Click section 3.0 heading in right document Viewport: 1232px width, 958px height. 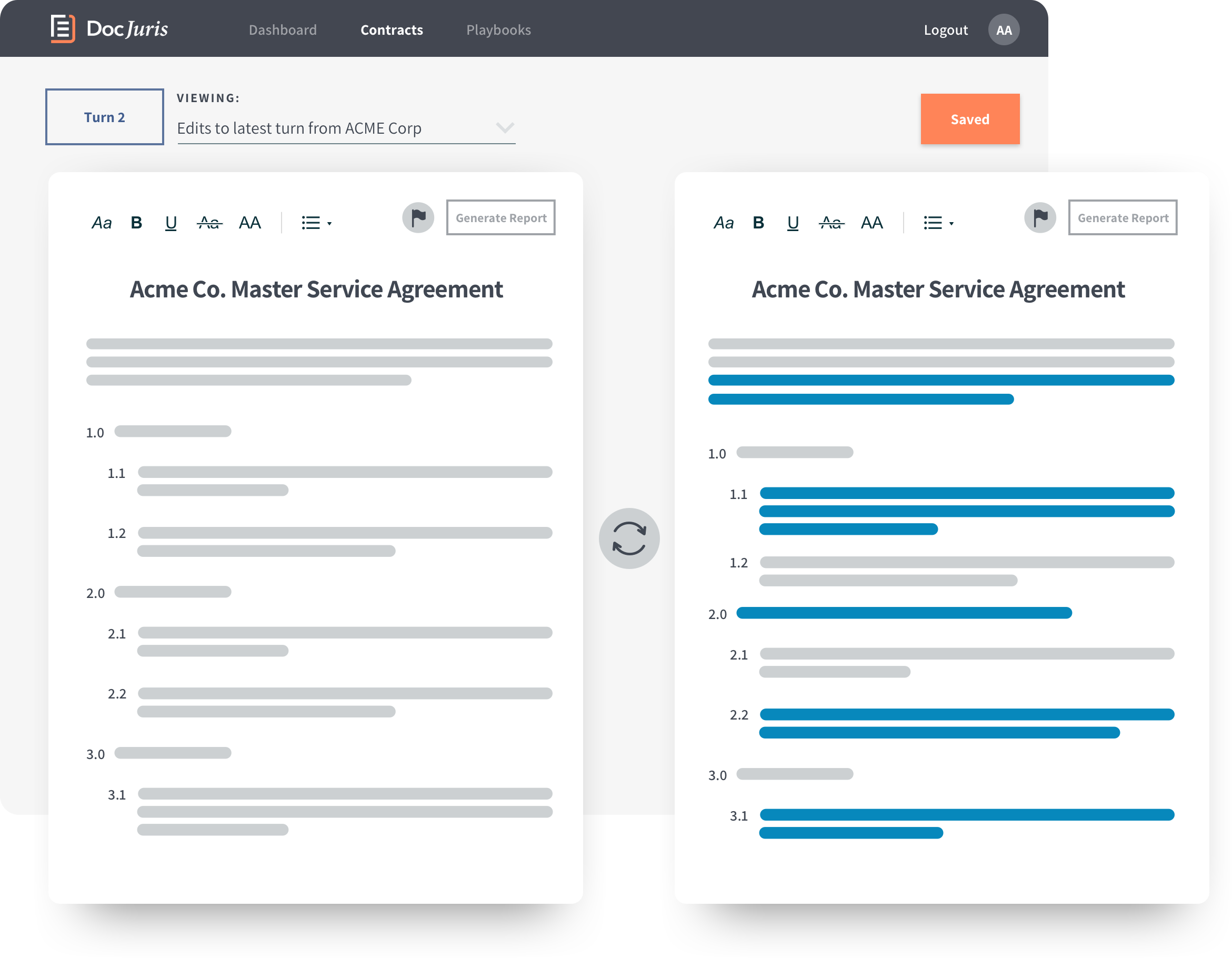780,774
